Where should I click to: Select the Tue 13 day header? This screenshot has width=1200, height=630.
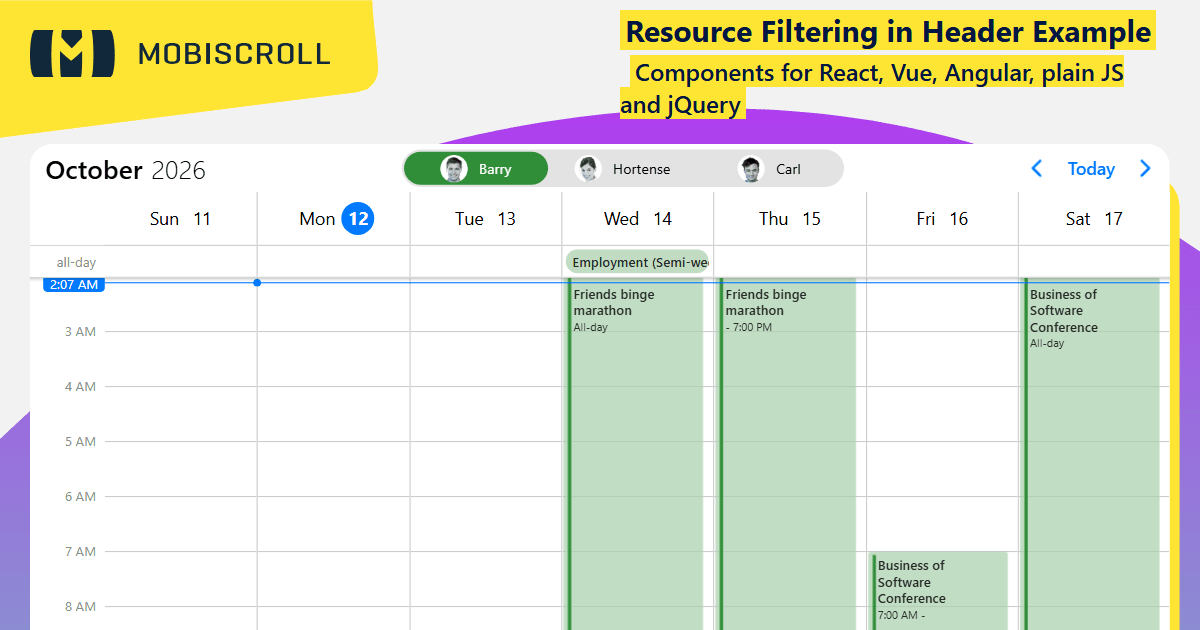click(x=486, y=219)
